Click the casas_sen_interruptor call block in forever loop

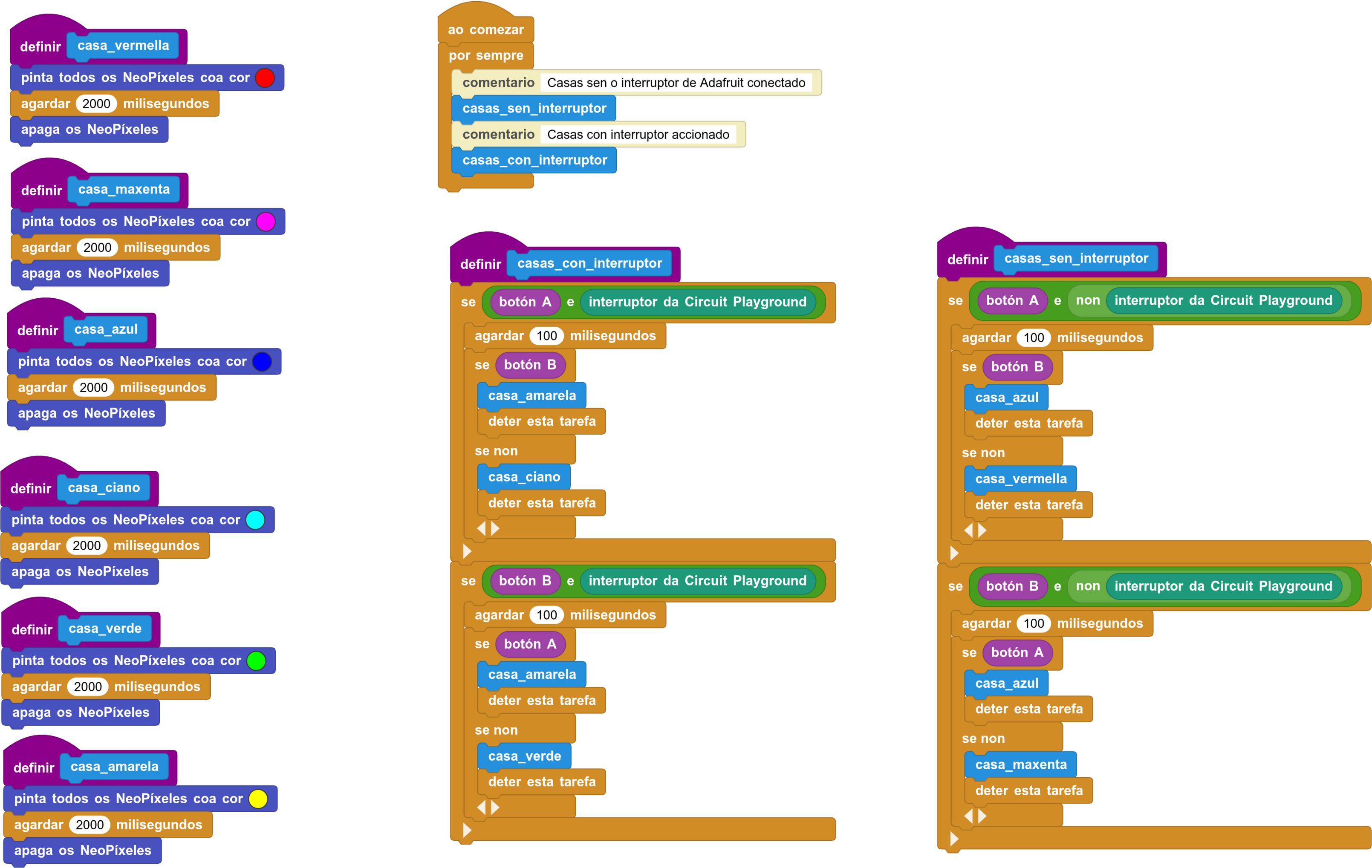point(534,108)
